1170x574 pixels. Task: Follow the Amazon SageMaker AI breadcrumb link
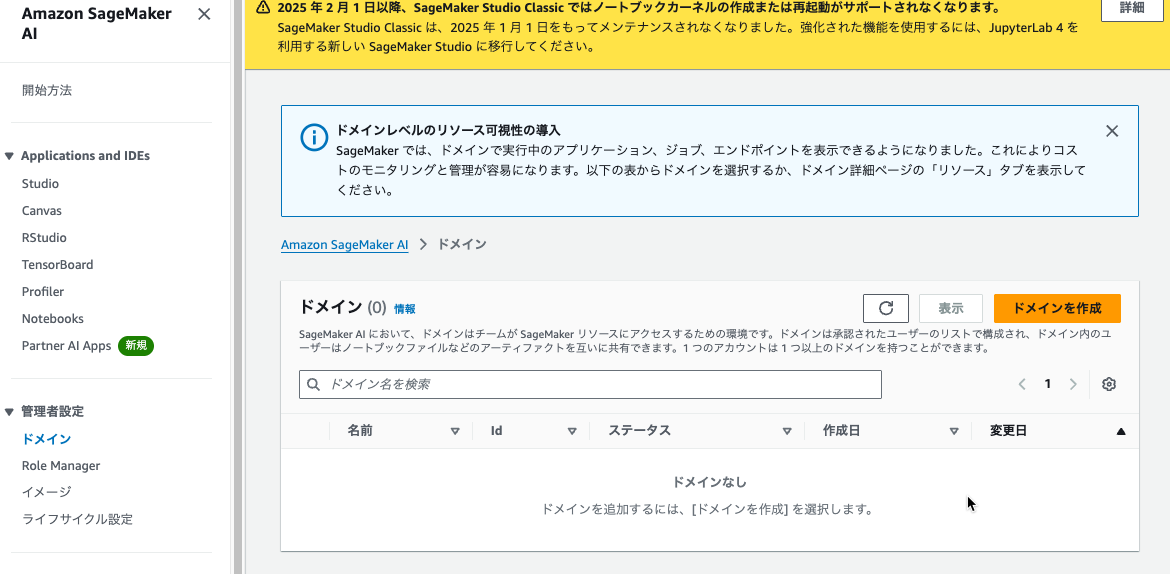click(x=344, y=244)
